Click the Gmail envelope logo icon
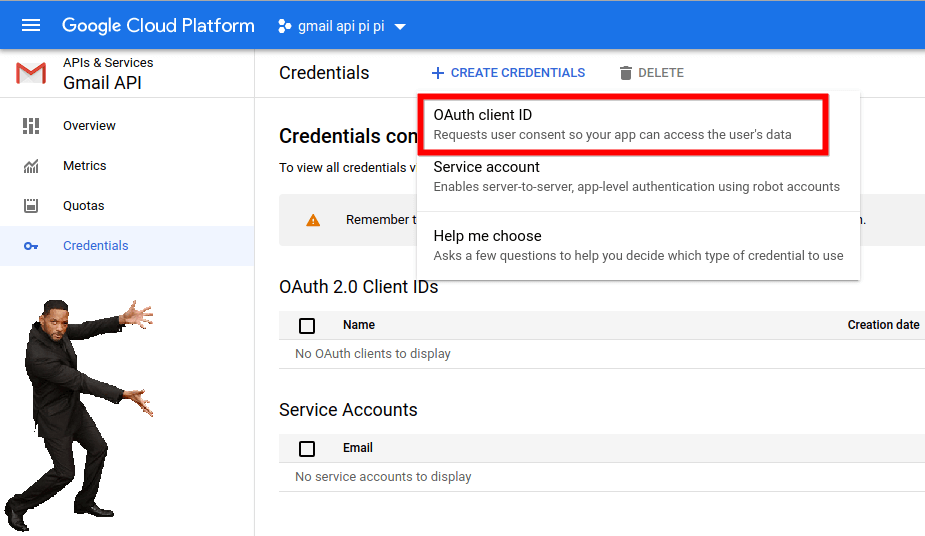The image size is (925, 536). point(31,73)
